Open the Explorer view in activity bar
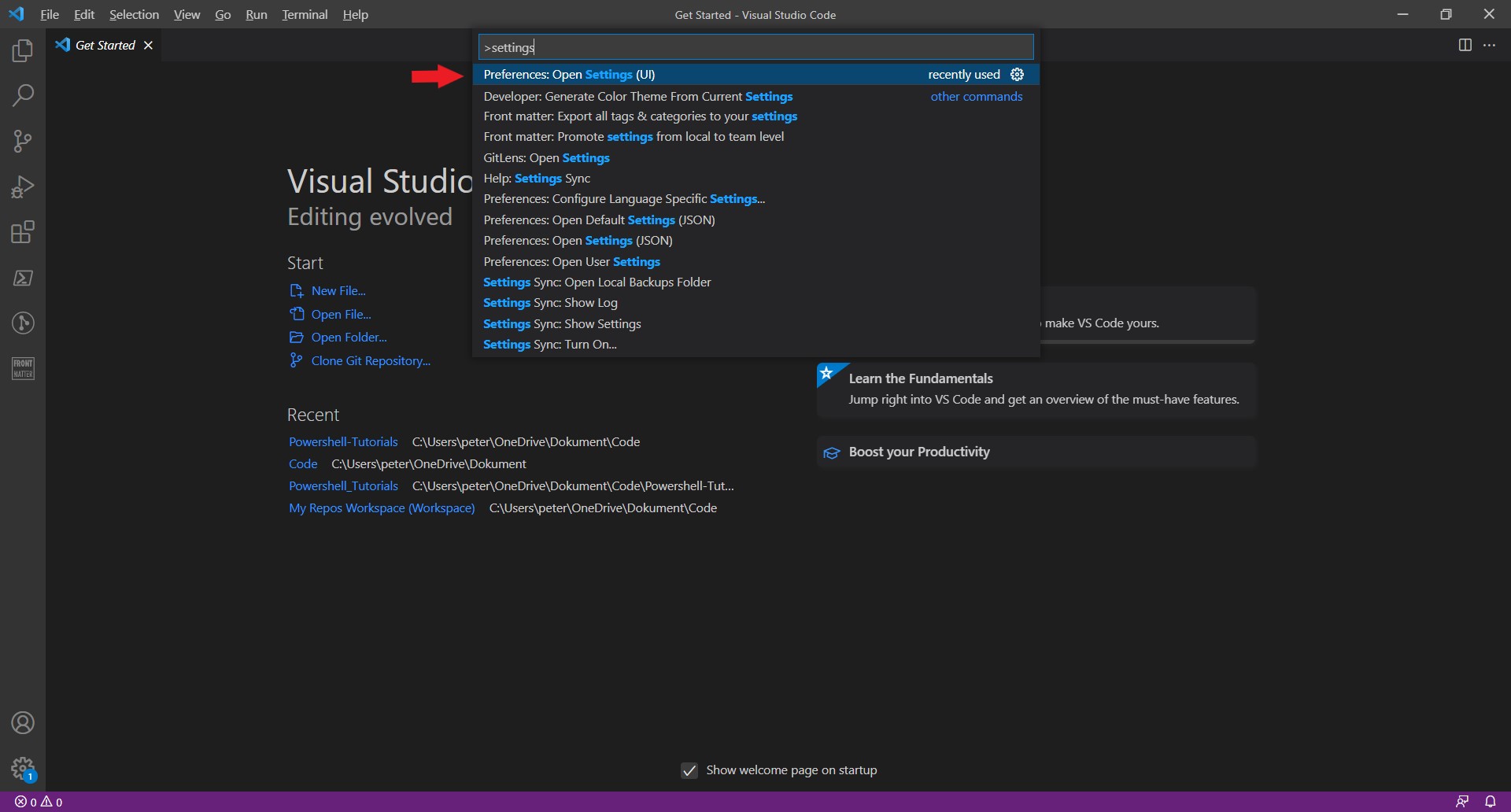Image resolution: width=1511 pixels, height=812 pixels. tap(23, 50)
